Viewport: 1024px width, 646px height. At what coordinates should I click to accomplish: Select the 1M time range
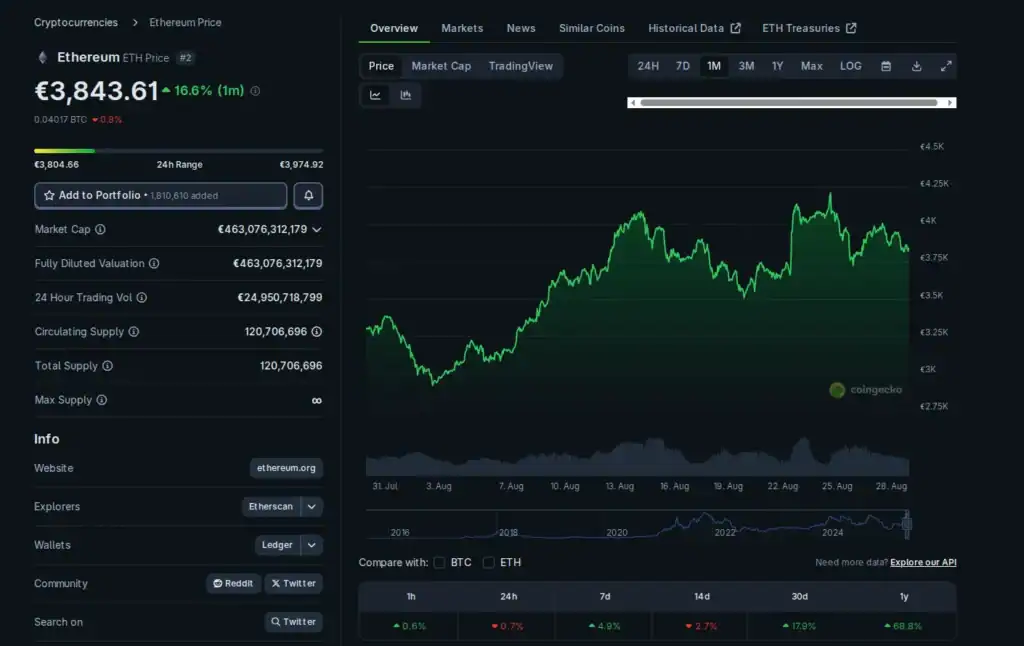coord(714,66)
